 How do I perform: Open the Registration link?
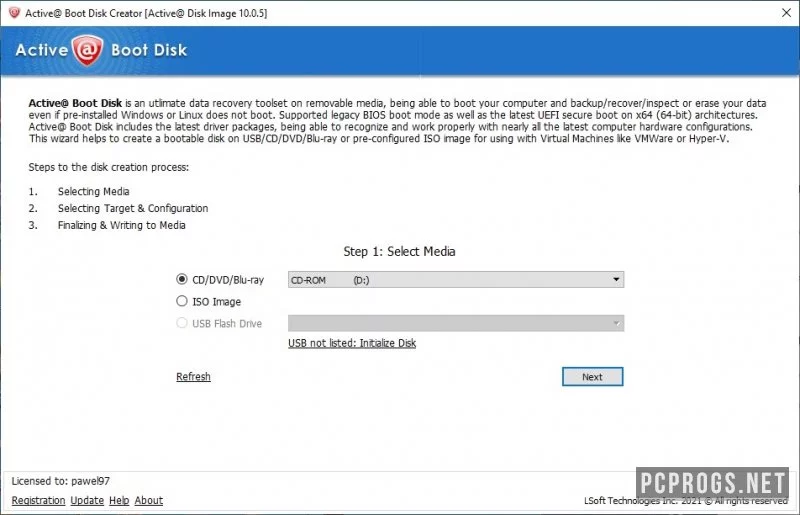[x=38, y=500]
